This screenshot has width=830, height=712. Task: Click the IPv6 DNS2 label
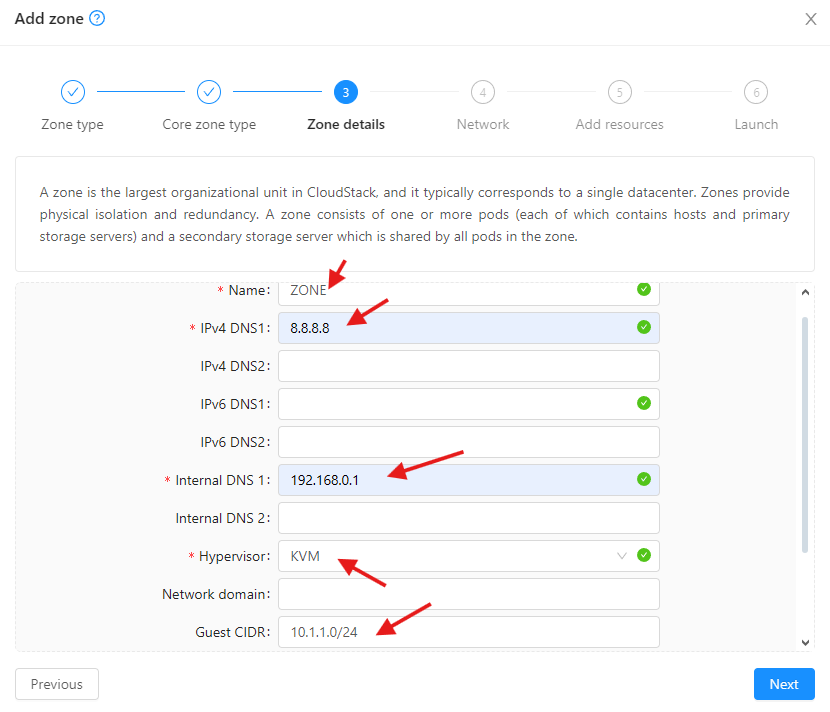pos(235,442)
